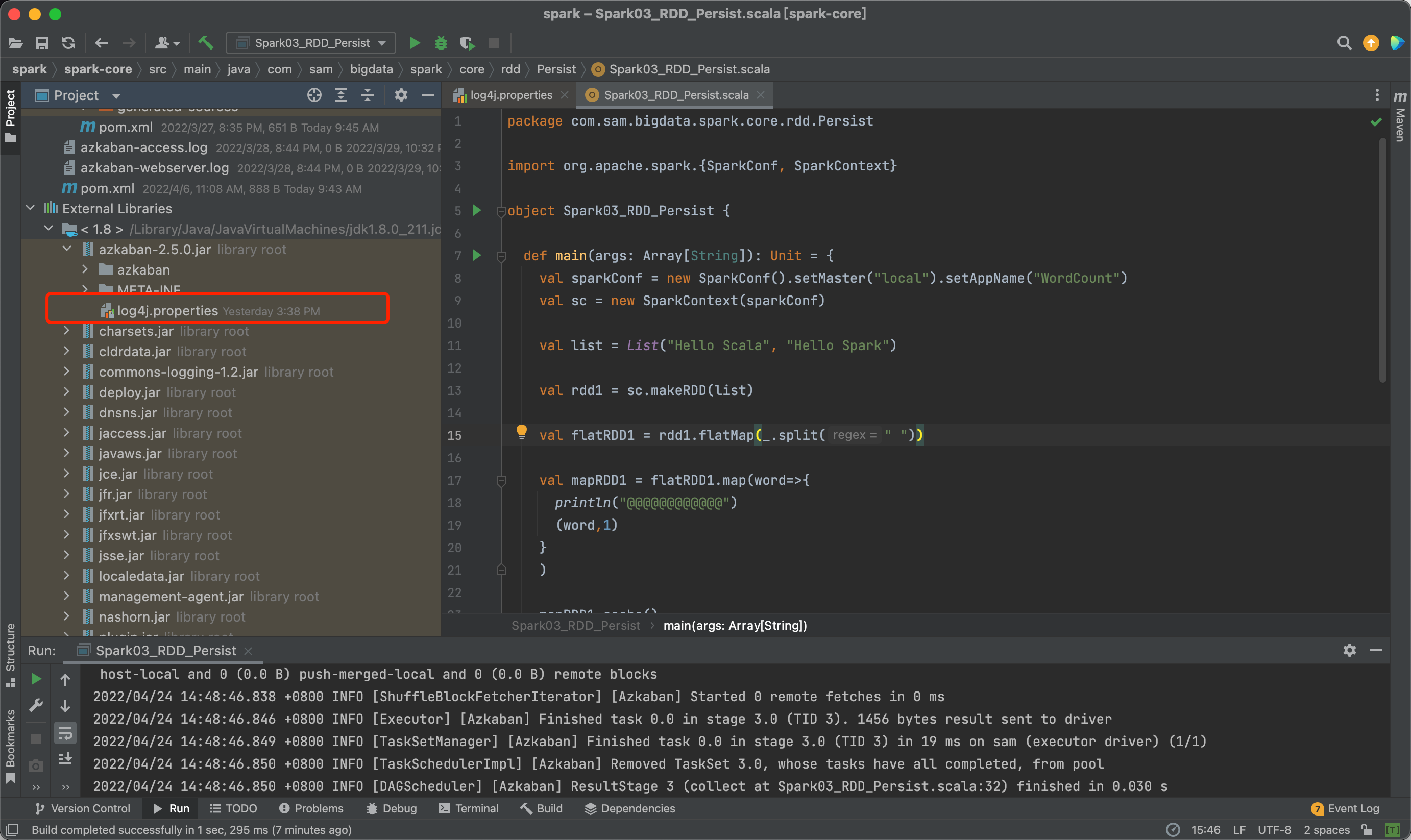Click run gutter icon beside def main
Image resolution: width=1411 pixels, height=840 pixels.
(x=477, y=255)
